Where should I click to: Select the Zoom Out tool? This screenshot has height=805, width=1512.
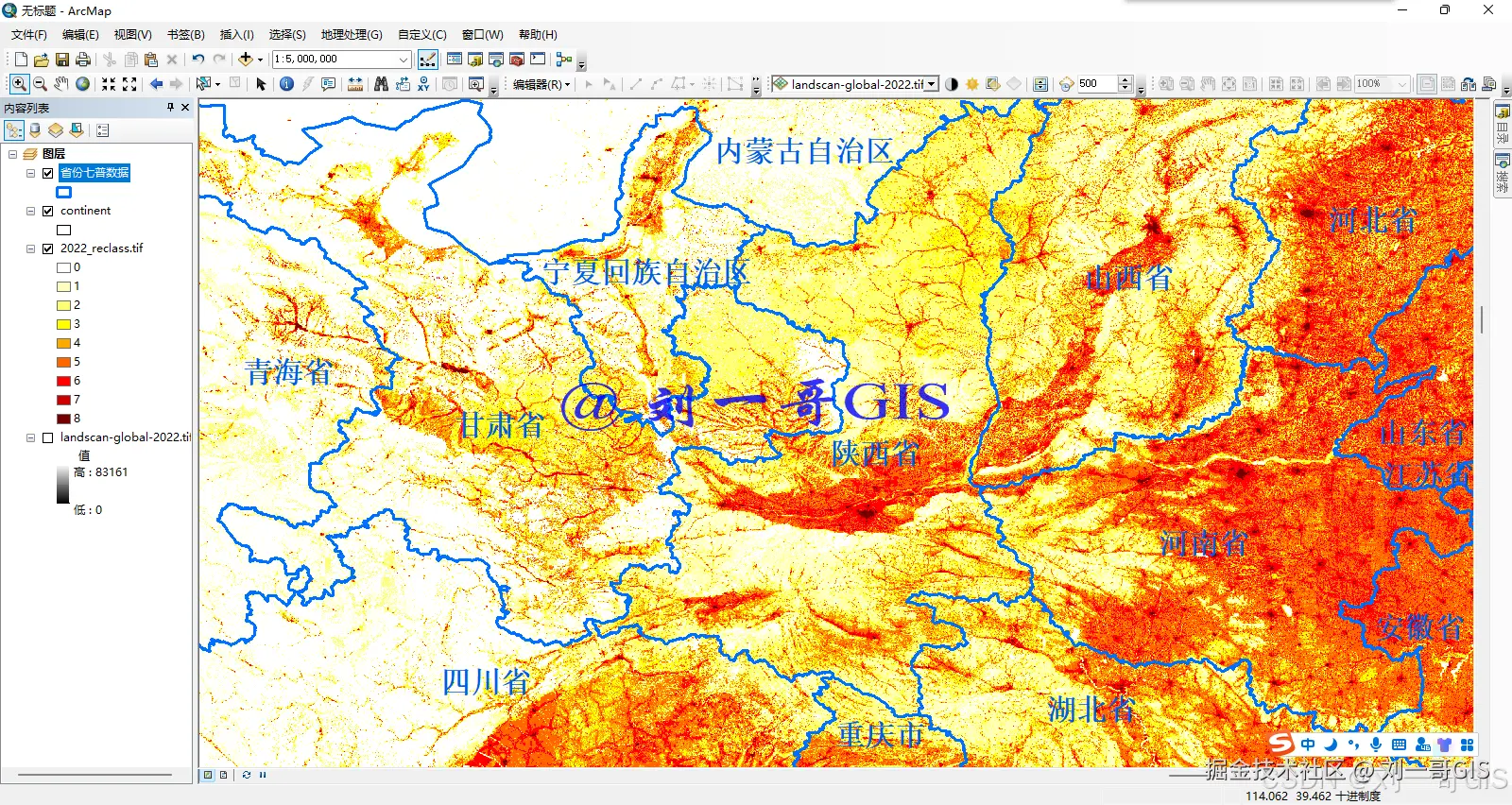click(x=40, y=84)
